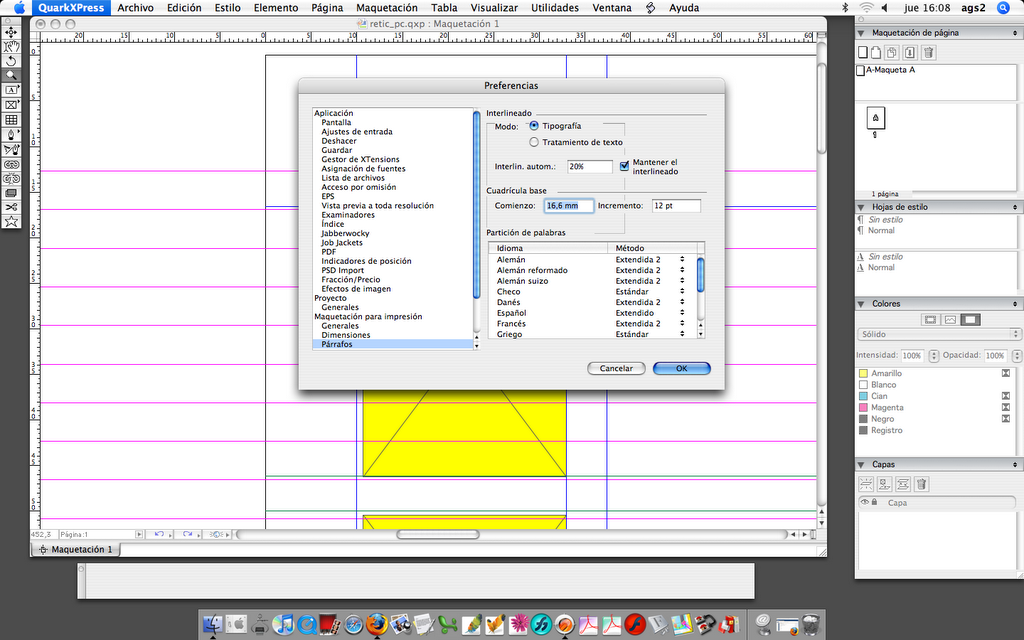This screenshot has height=640, width=1024.
Task: Click the Cancelar button
Action: click(616, 368)
